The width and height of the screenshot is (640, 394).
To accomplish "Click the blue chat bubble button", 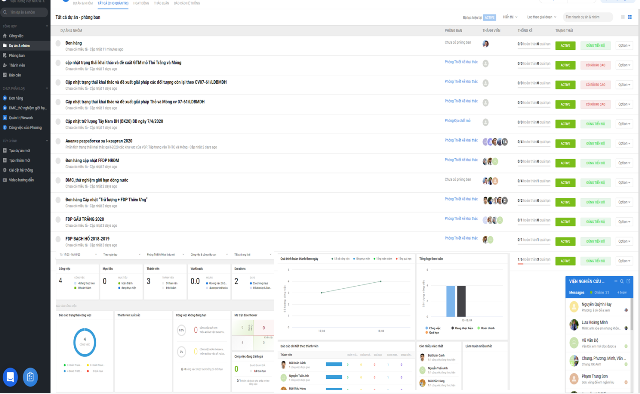I will (x=10, y=377).
